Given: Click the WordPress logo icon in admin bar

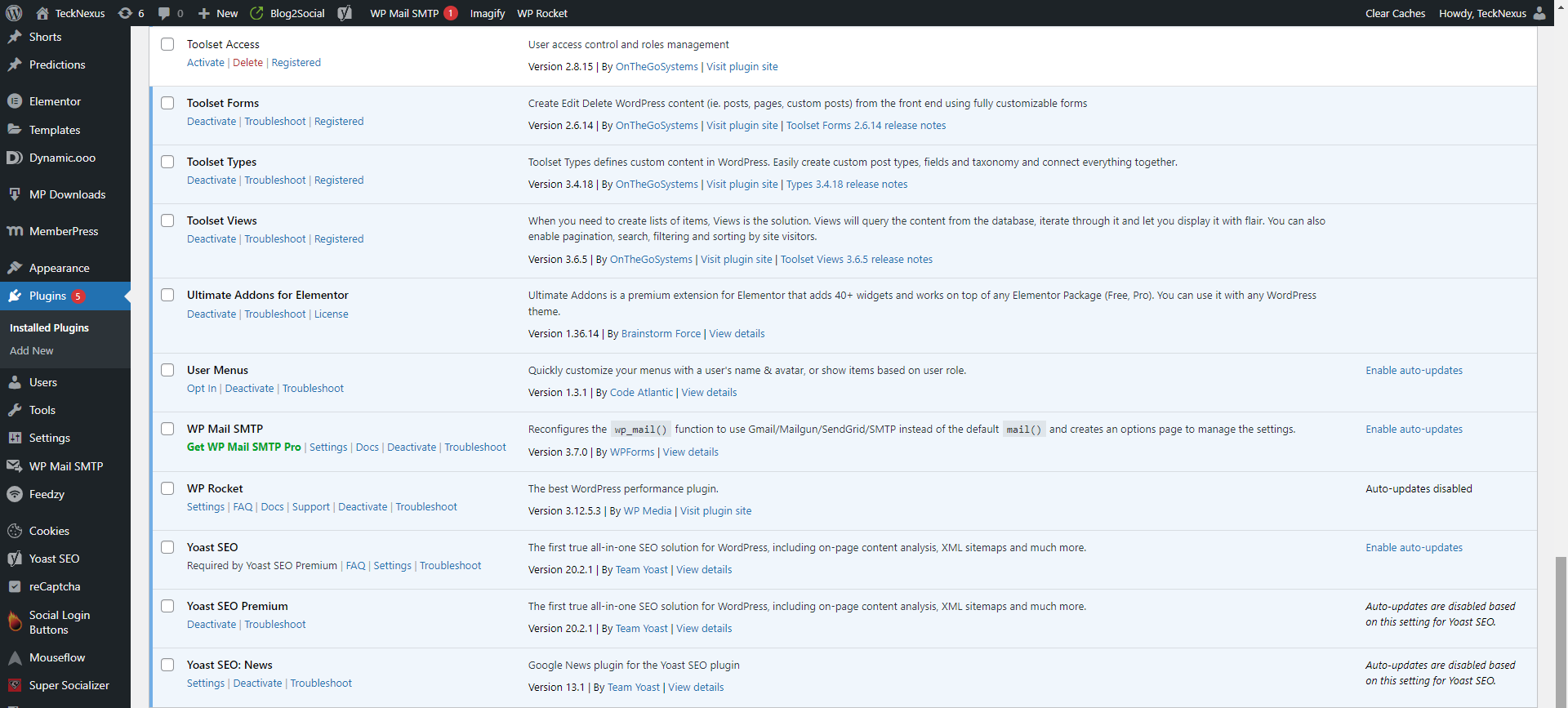Looking at the screenshot, I should click(x=14, y=13).
